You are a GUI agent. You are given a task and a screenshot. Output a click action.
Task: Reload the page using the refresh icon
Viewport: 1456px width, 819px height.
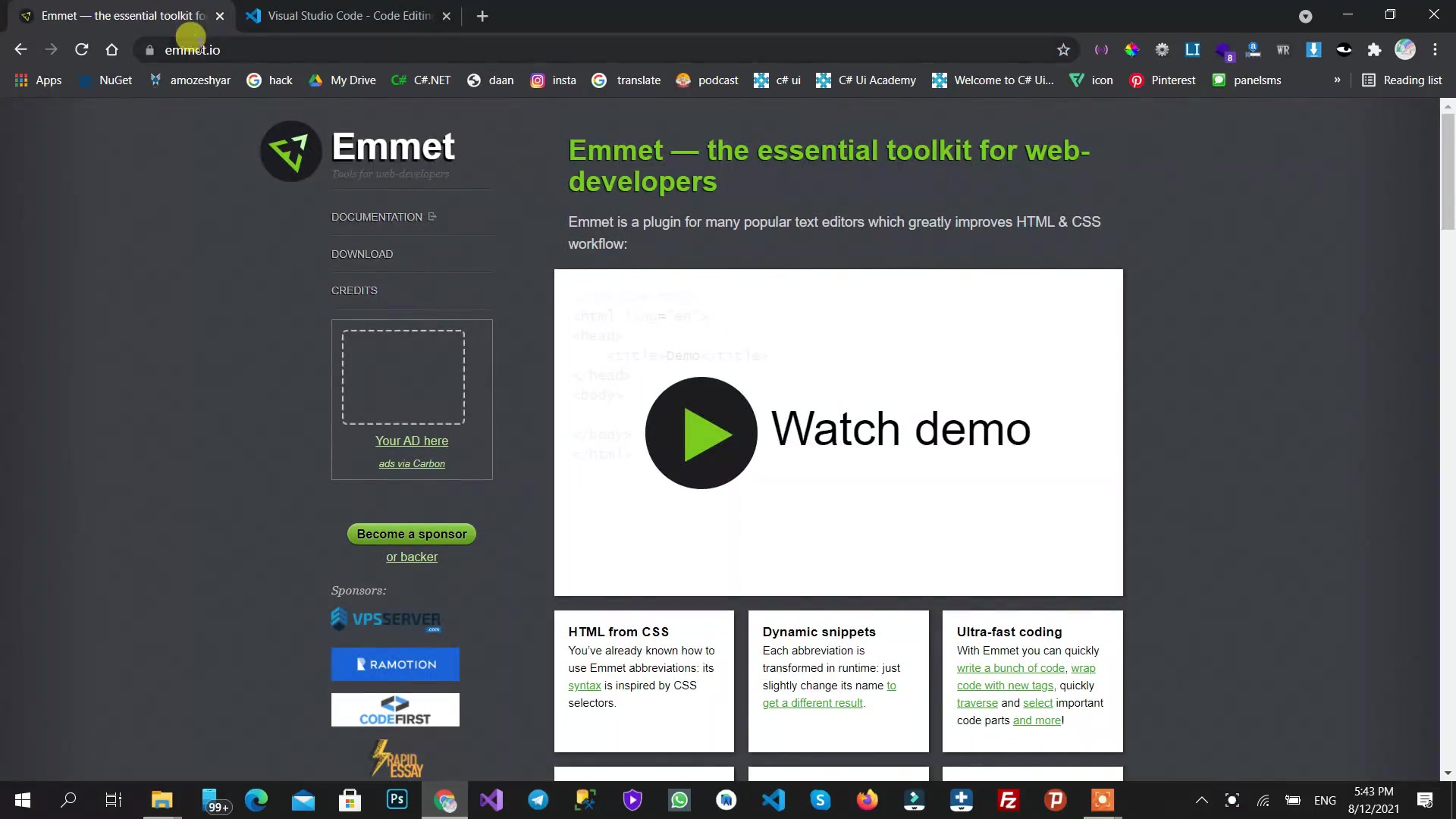[x=81, y=49]
